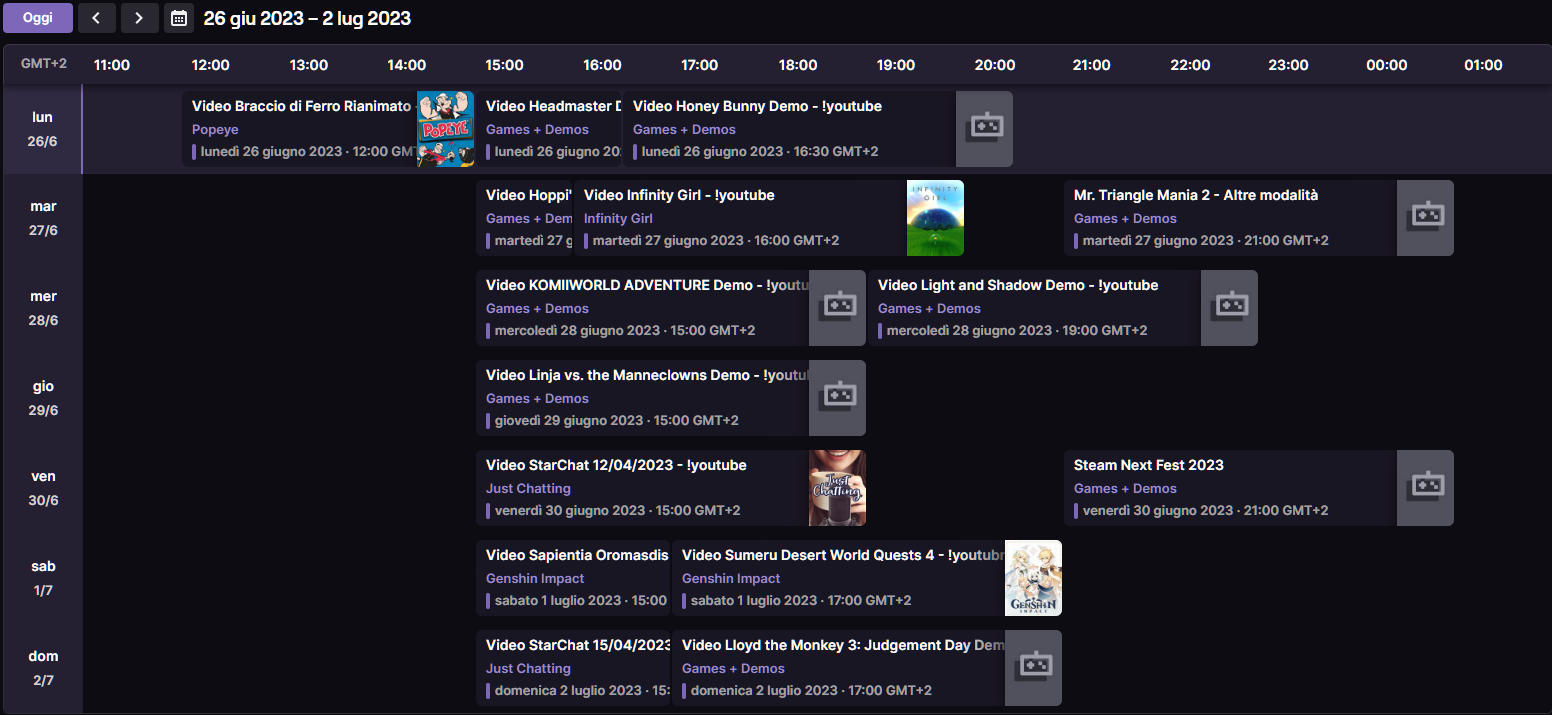
Task: Select the lun 26/6 day row header
Action: [43, 130]
